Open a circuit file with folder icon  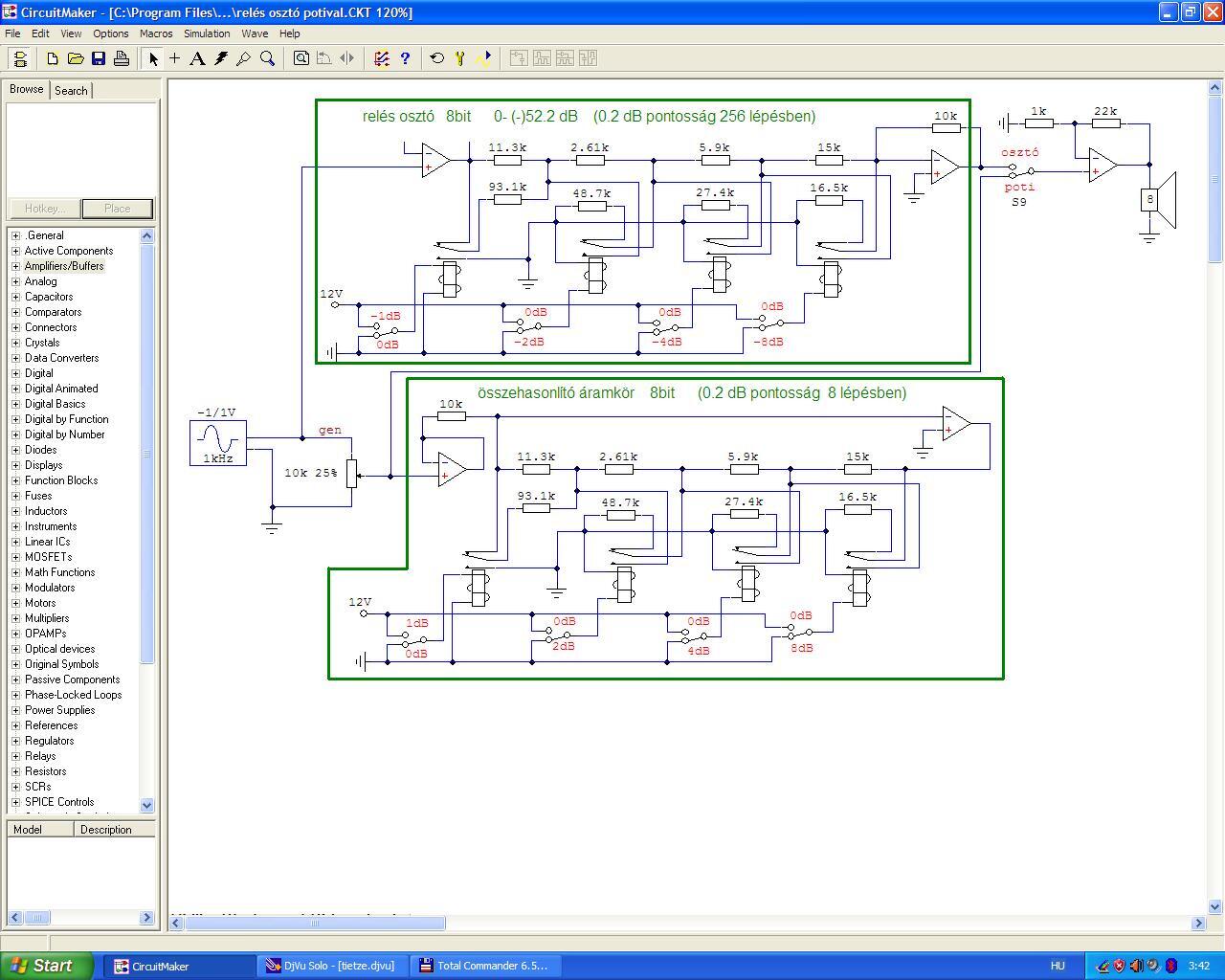click(76, 58)
